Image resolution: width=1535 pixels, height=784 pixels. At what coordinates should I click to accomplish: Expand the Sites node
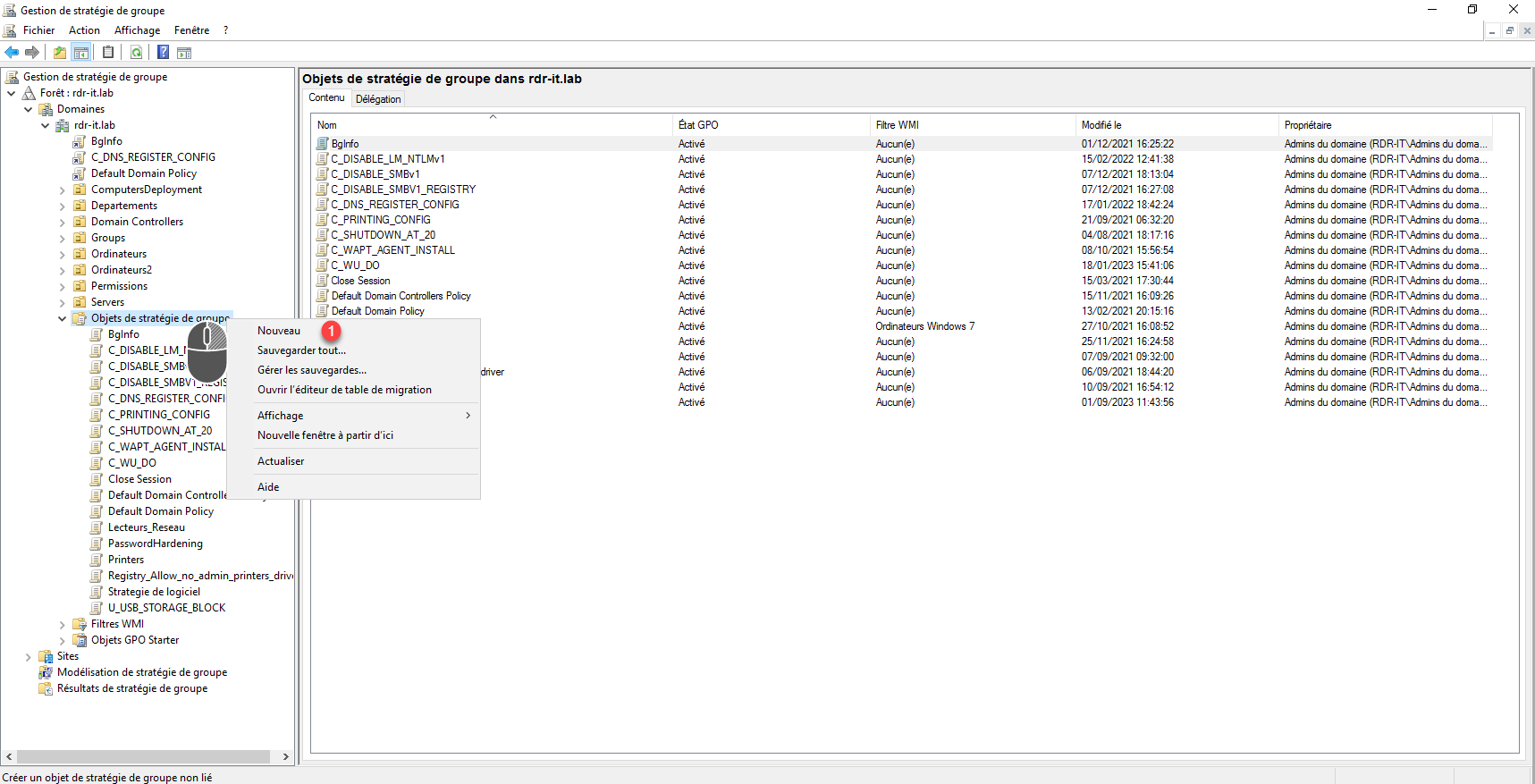pos(28,656)
